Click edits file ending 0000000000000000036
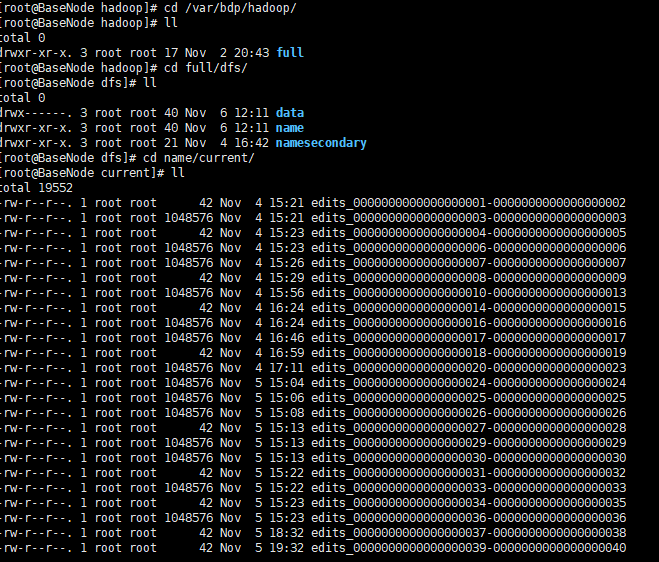Screen dimensions: 659x562 [469, 517]
